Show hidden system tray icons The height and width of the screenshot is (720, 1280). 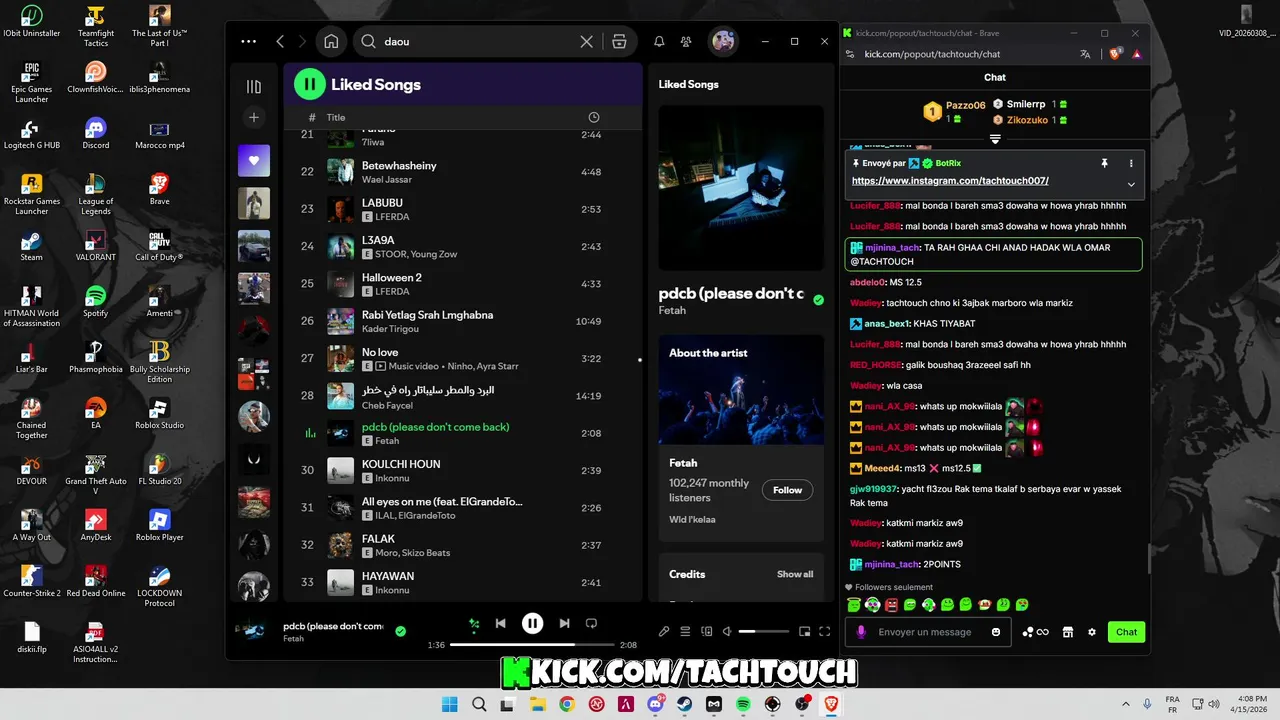pyautogui.click(x=1125, y=704)
